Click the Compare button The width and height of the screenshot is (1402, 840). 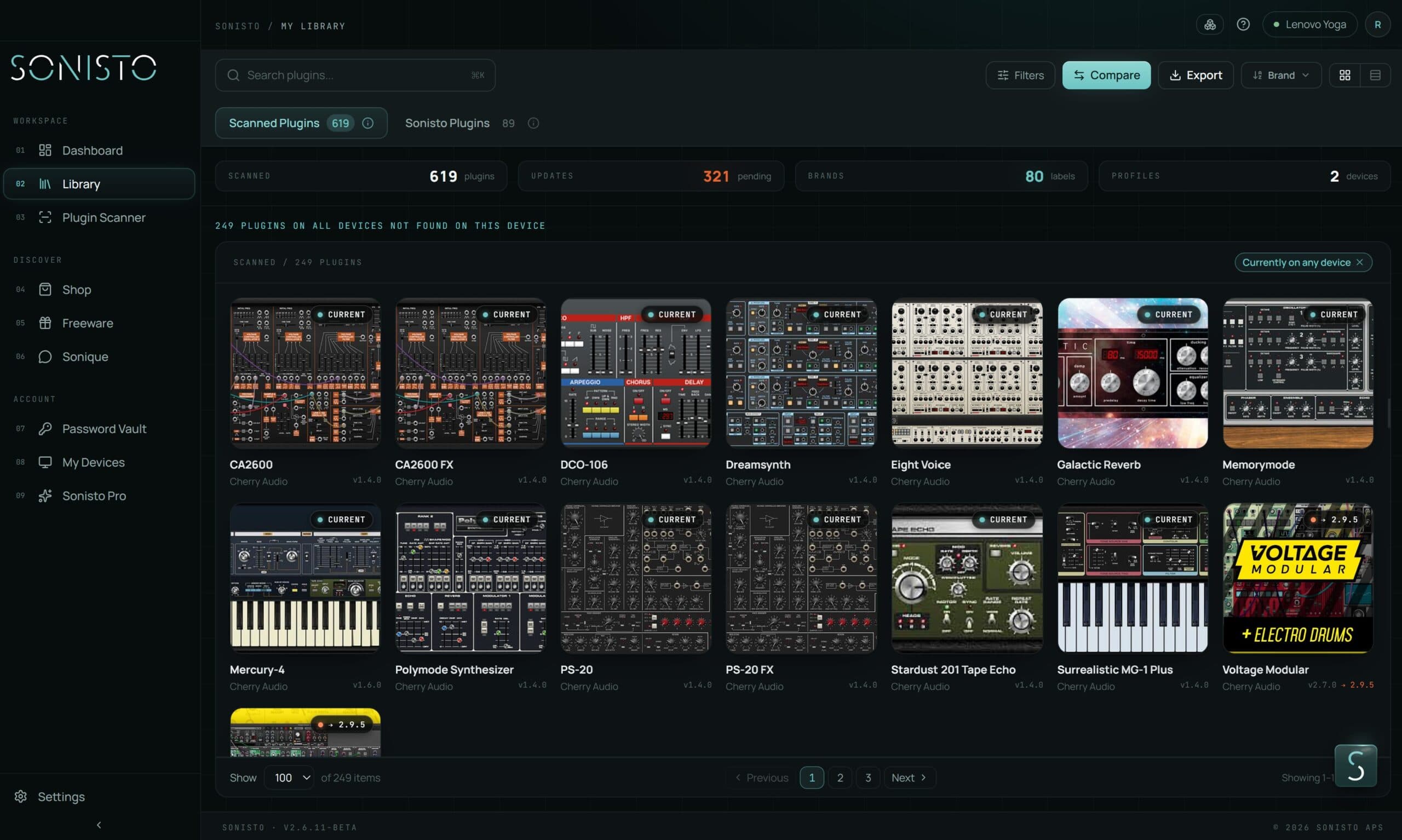[1106, 75]
